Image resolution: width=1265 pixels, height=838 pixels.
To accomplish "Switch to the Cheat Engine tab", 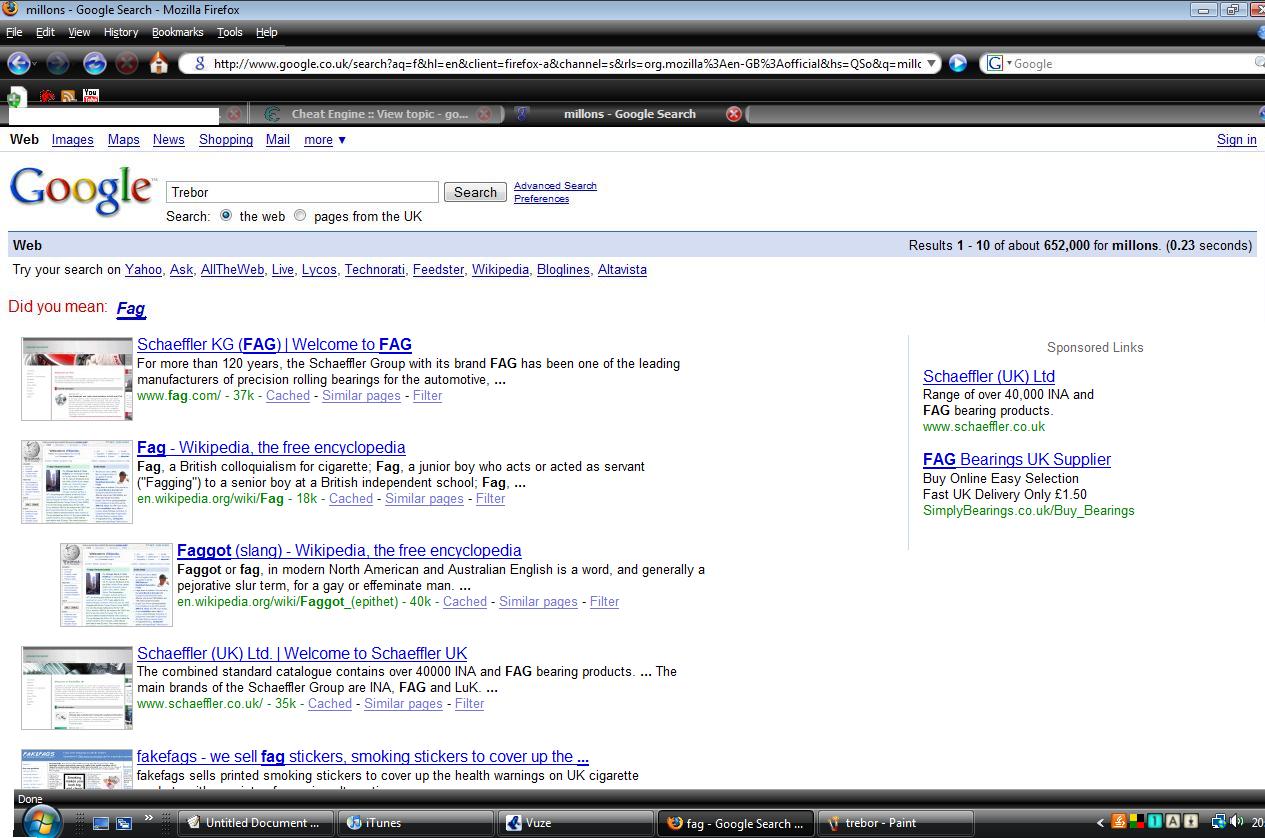I will point(378,114).
